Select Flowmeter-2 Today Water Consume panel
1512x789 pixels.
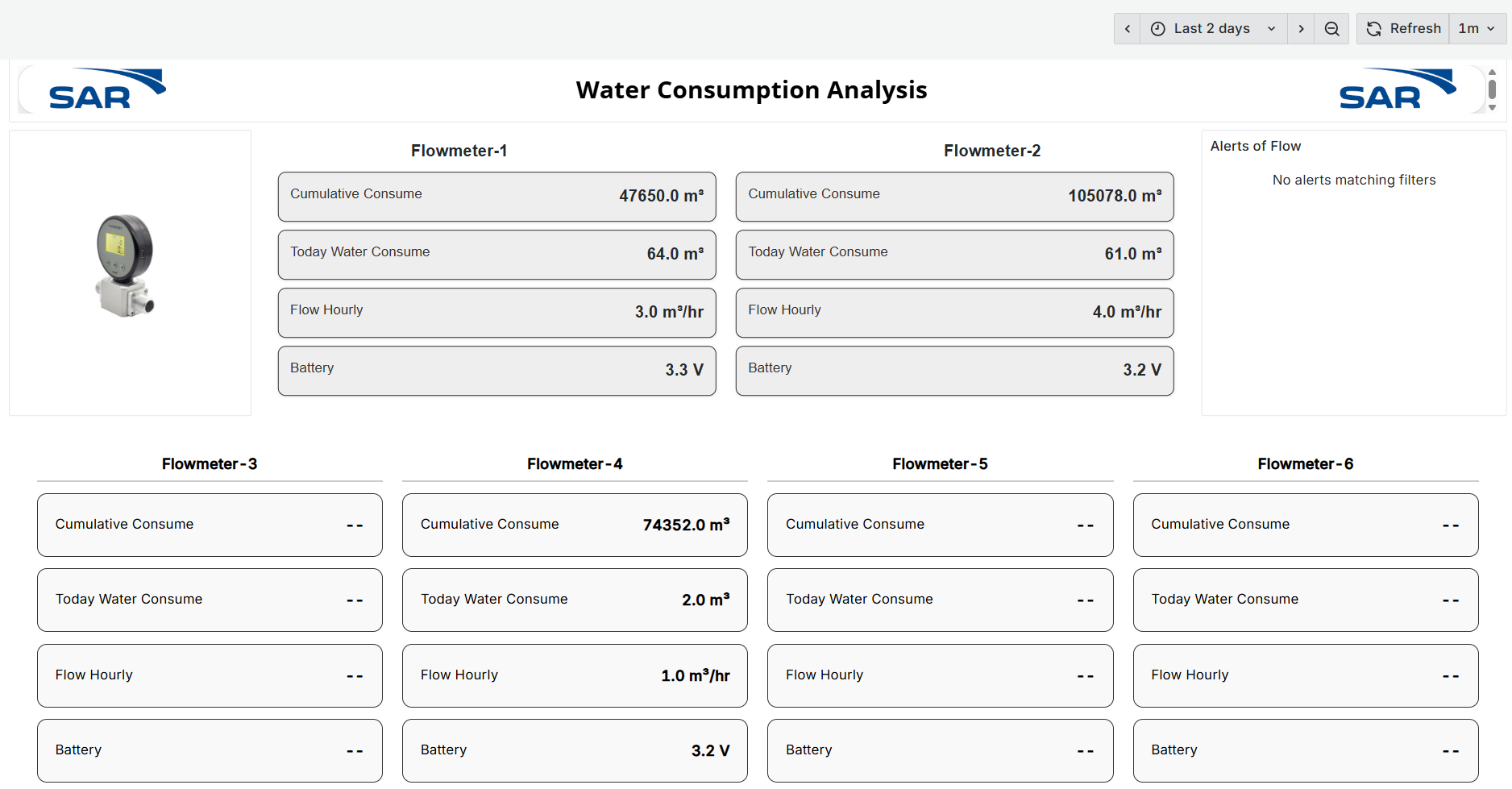[x=954, y=254]
